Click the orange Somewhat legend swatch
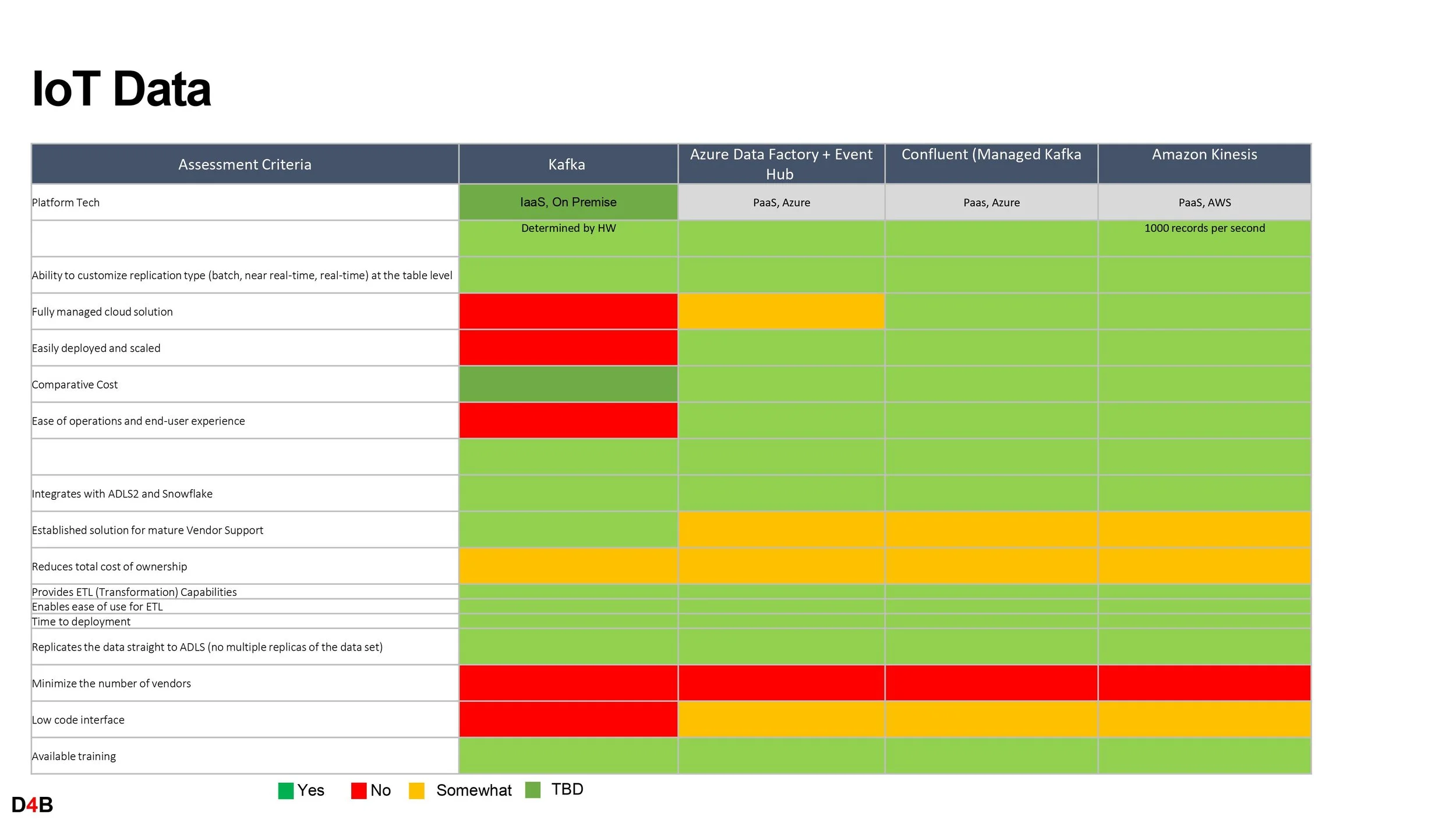 pyautogui.click(x=416, y=790)
